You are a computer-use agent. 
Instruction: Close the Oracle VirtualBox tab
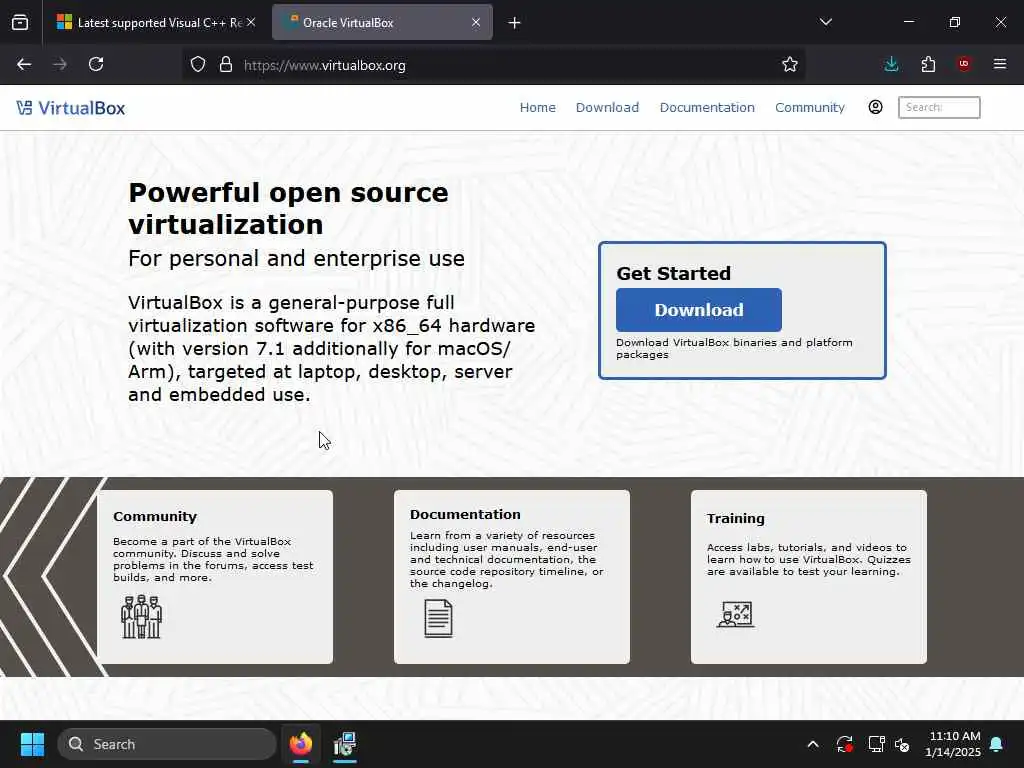476,22
